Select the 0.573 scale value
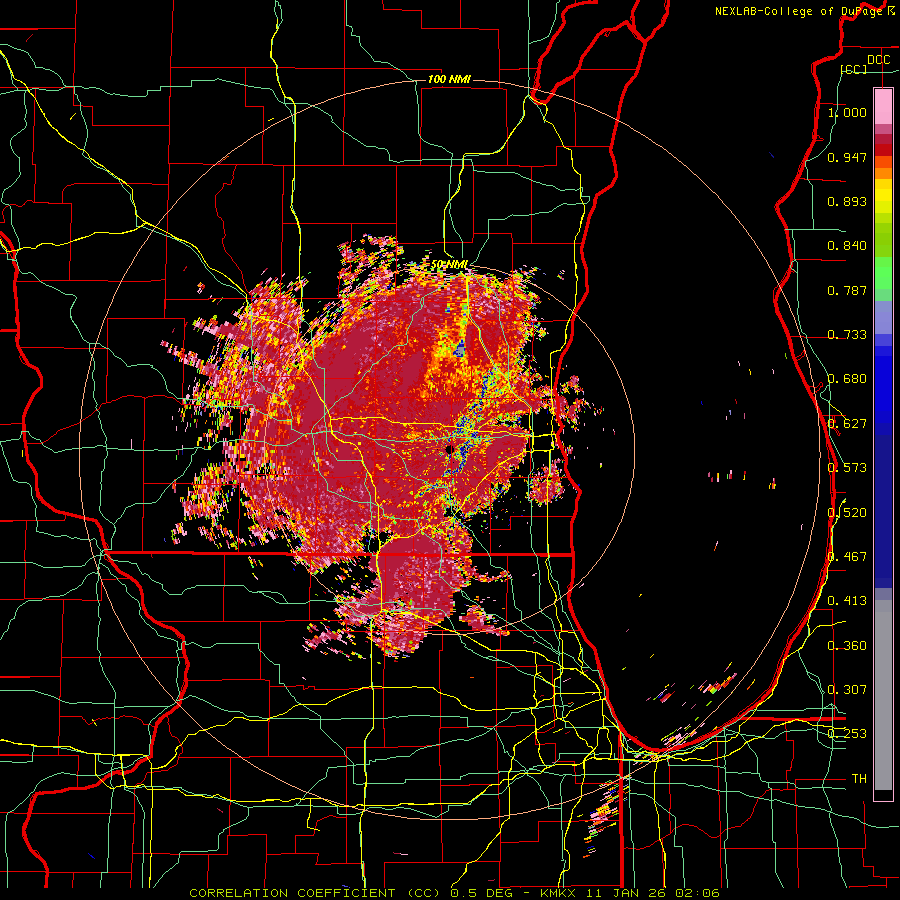This screenshot has height=900, width=900. coord(847,468)
